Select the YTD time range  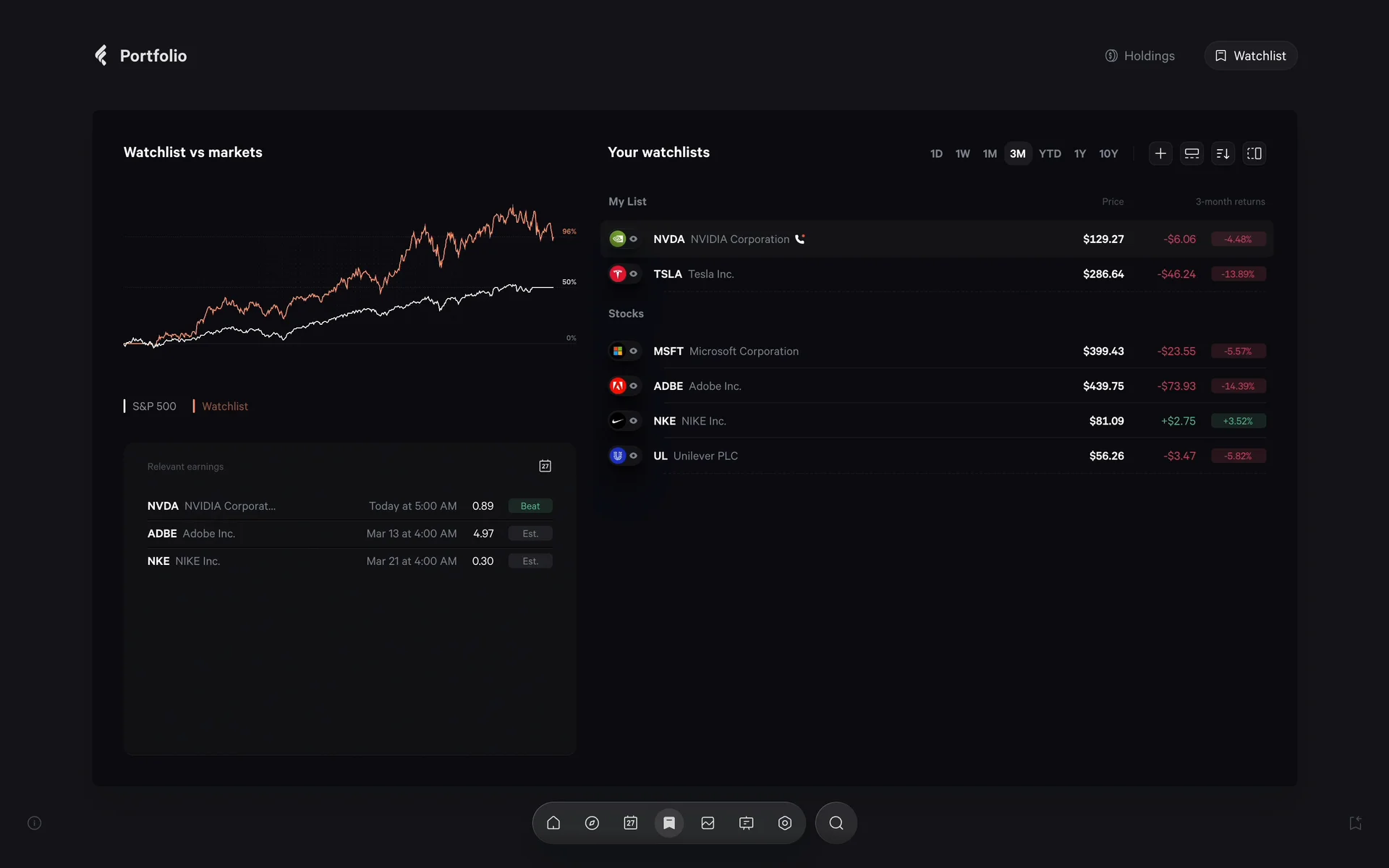(1049, 153)
